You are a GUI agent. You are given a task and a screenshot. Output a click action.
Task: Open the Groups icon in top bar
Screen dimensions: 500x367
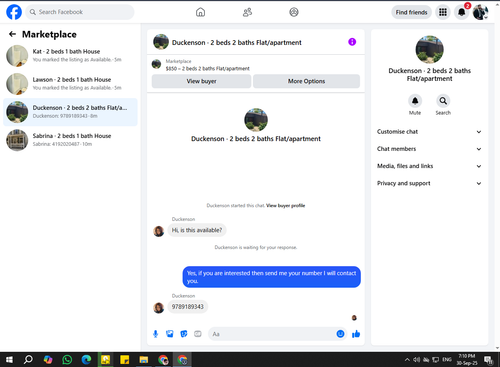coord(294,12)
